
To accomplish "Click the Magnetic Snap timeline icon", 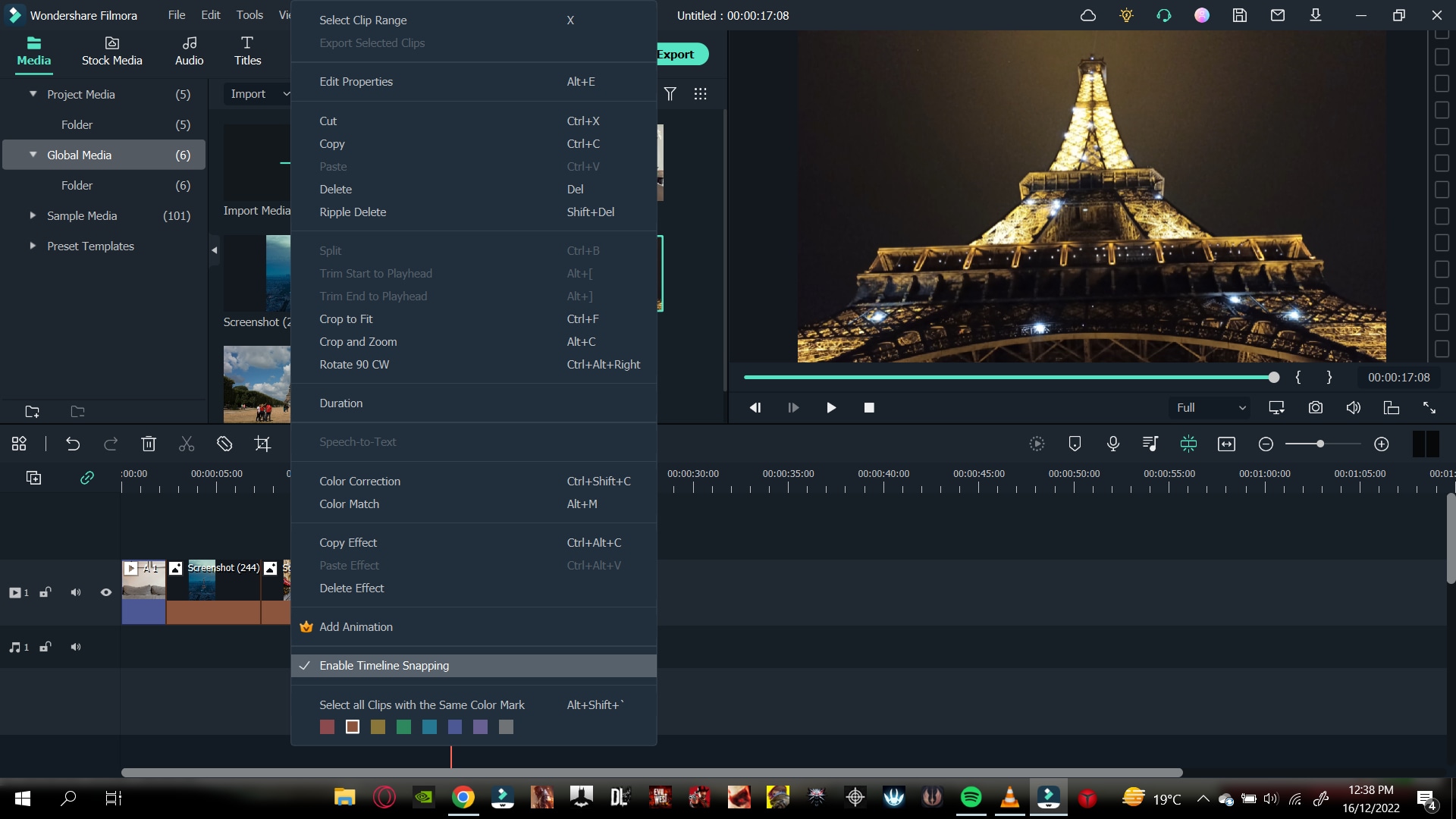I will click(1188, 443).
